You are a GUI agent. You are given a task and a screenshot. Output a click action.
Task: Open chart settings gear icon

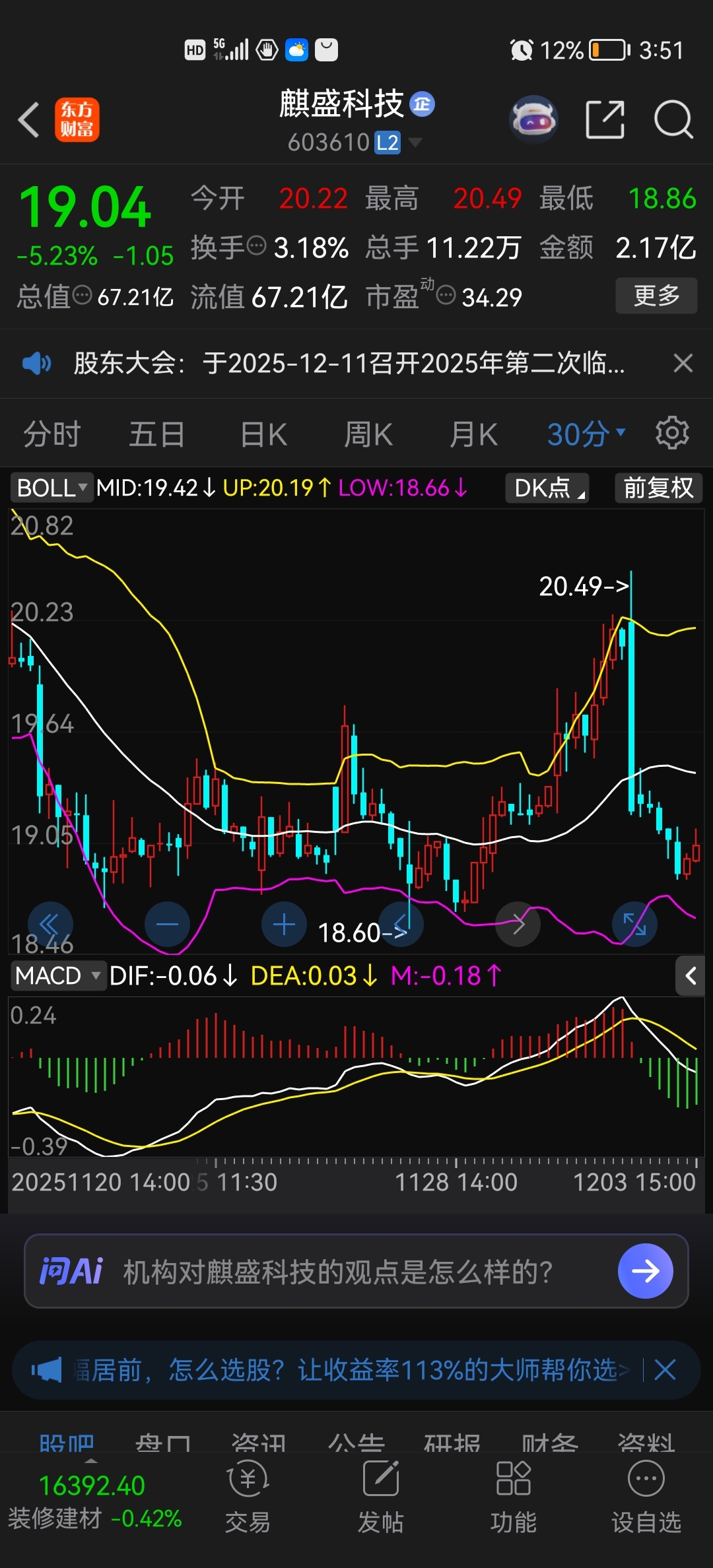pos(672,433)
